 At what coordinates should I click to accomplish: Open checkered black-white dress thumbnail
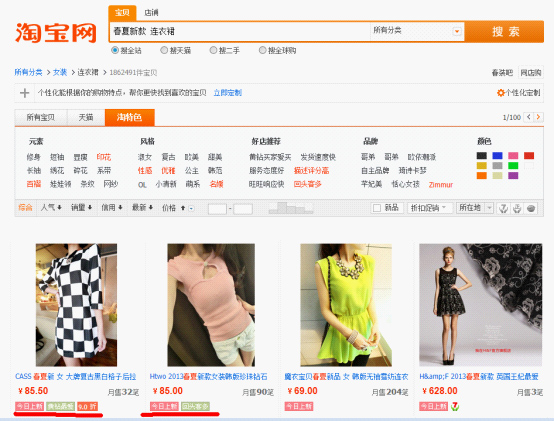76,305
